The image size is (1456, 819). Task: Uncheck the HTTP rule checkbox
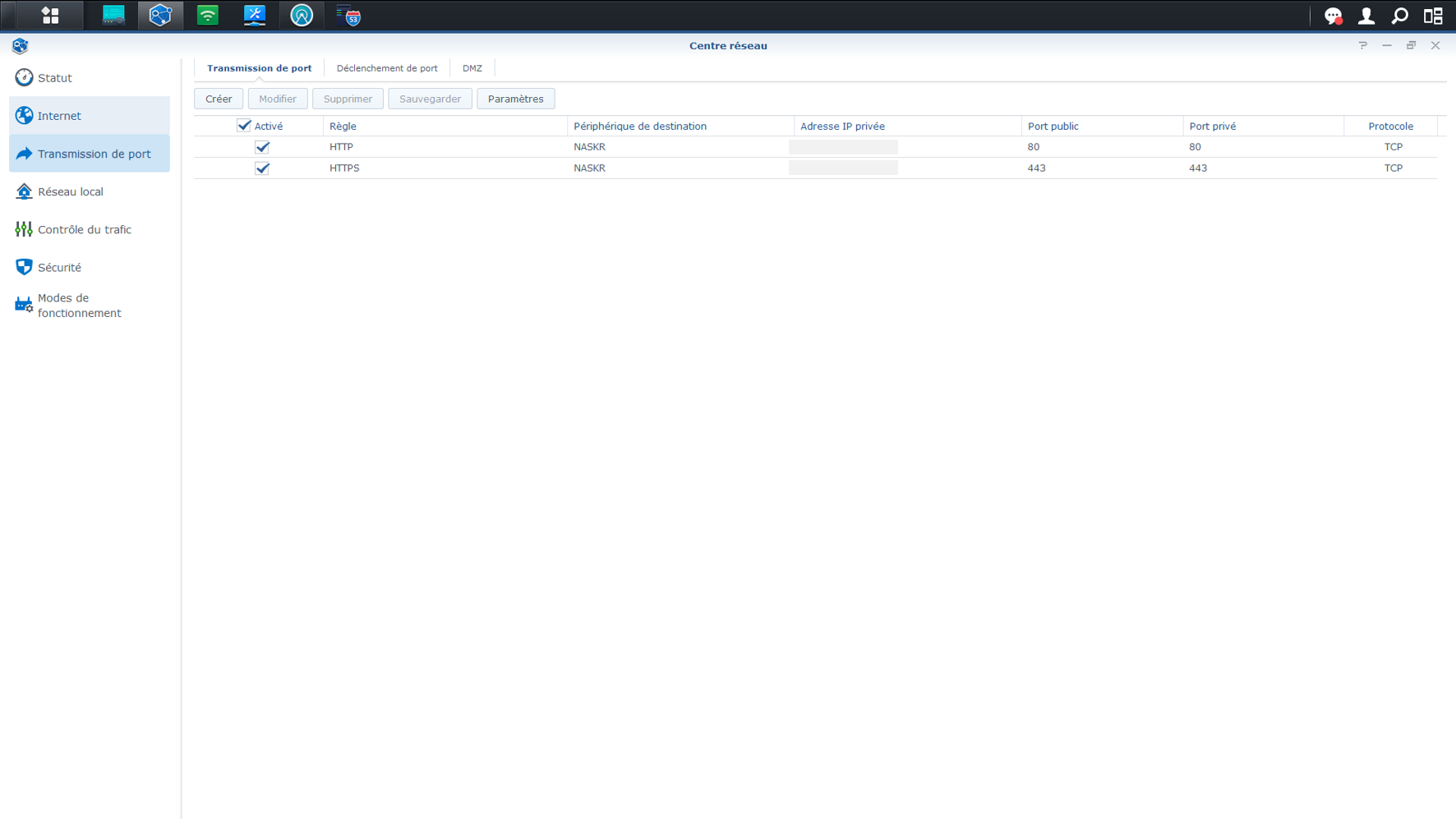click(x=262, y=147)
